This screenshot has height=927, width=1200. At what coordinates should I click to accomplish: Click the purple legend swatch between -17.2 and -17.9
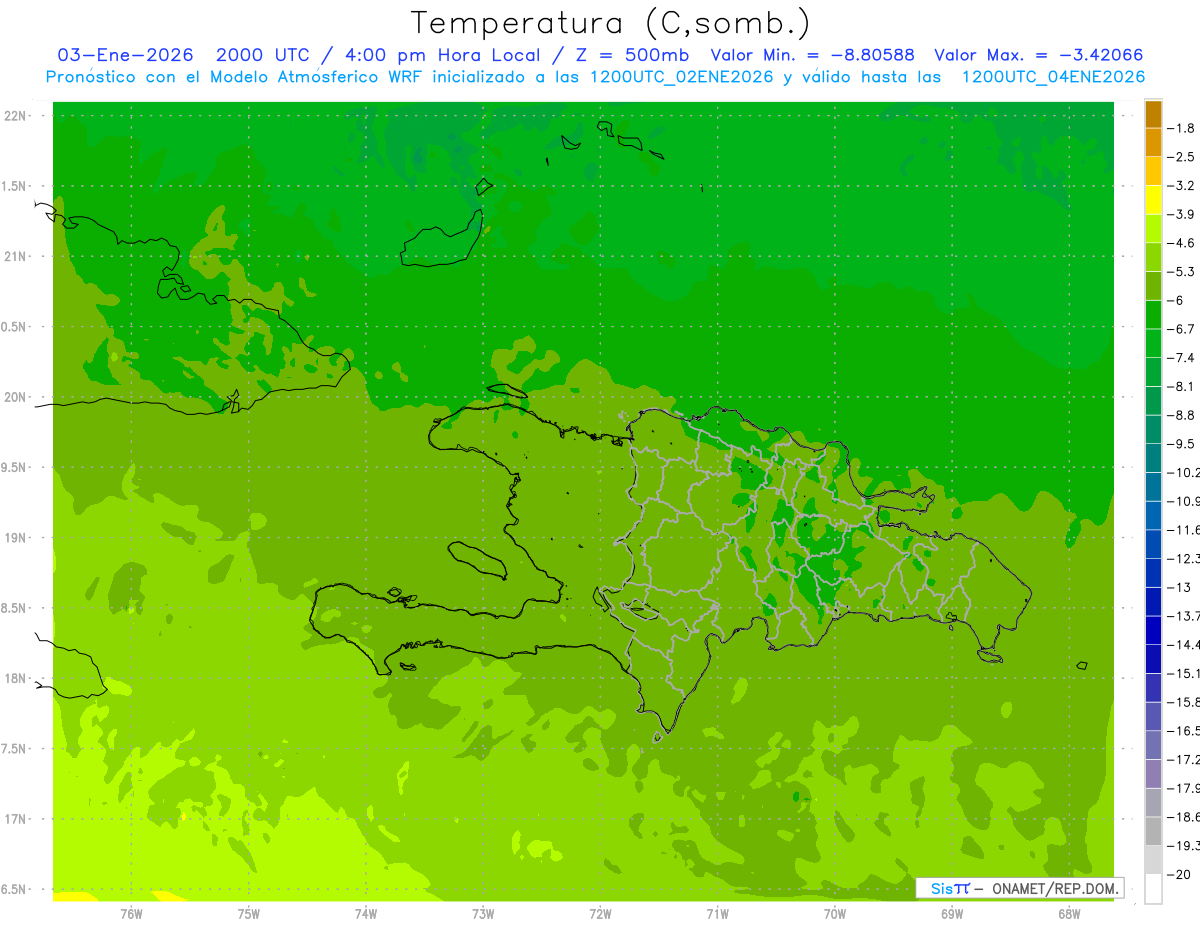(1153, 774)
